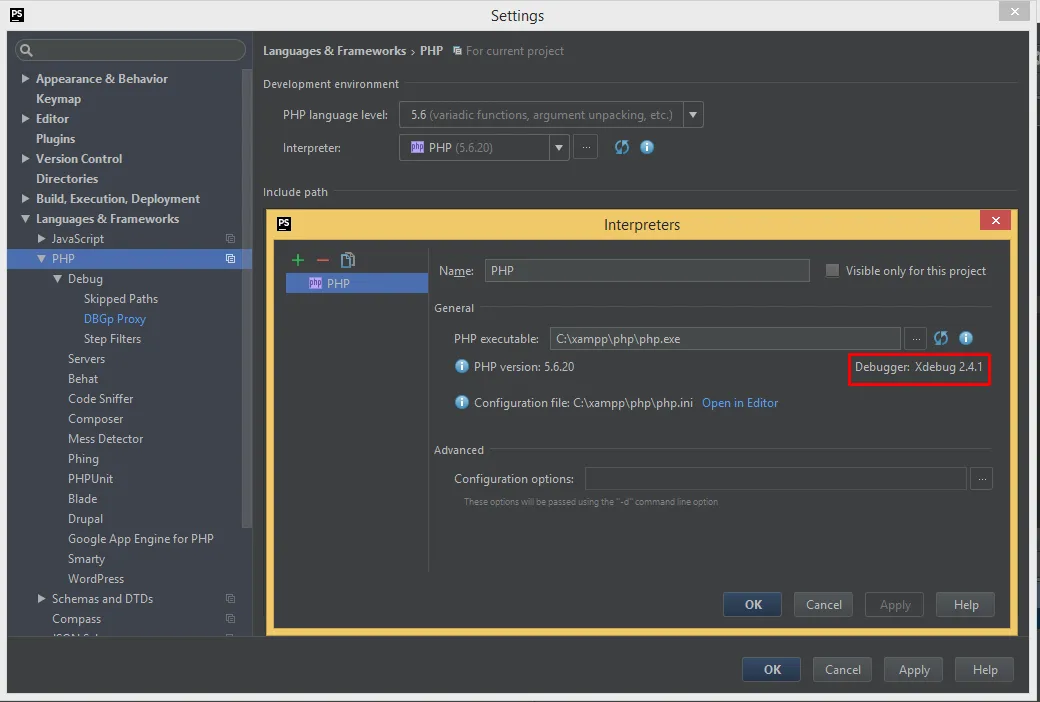
Task: Expand the JavaScript node
Action: coord(41,238)
